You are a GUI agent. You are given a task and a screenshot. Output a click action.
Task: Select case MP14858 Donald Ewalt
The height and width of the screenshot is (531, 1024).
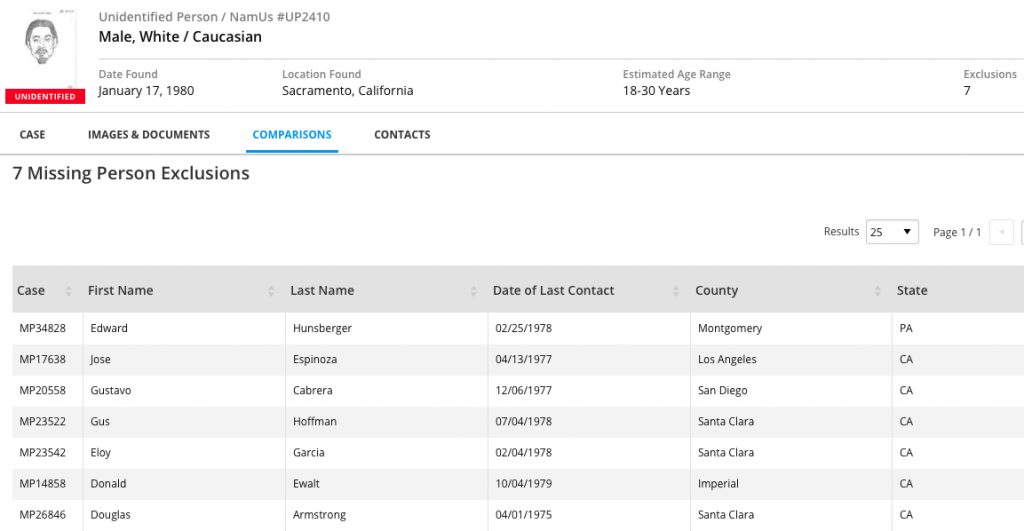point(42,484)
